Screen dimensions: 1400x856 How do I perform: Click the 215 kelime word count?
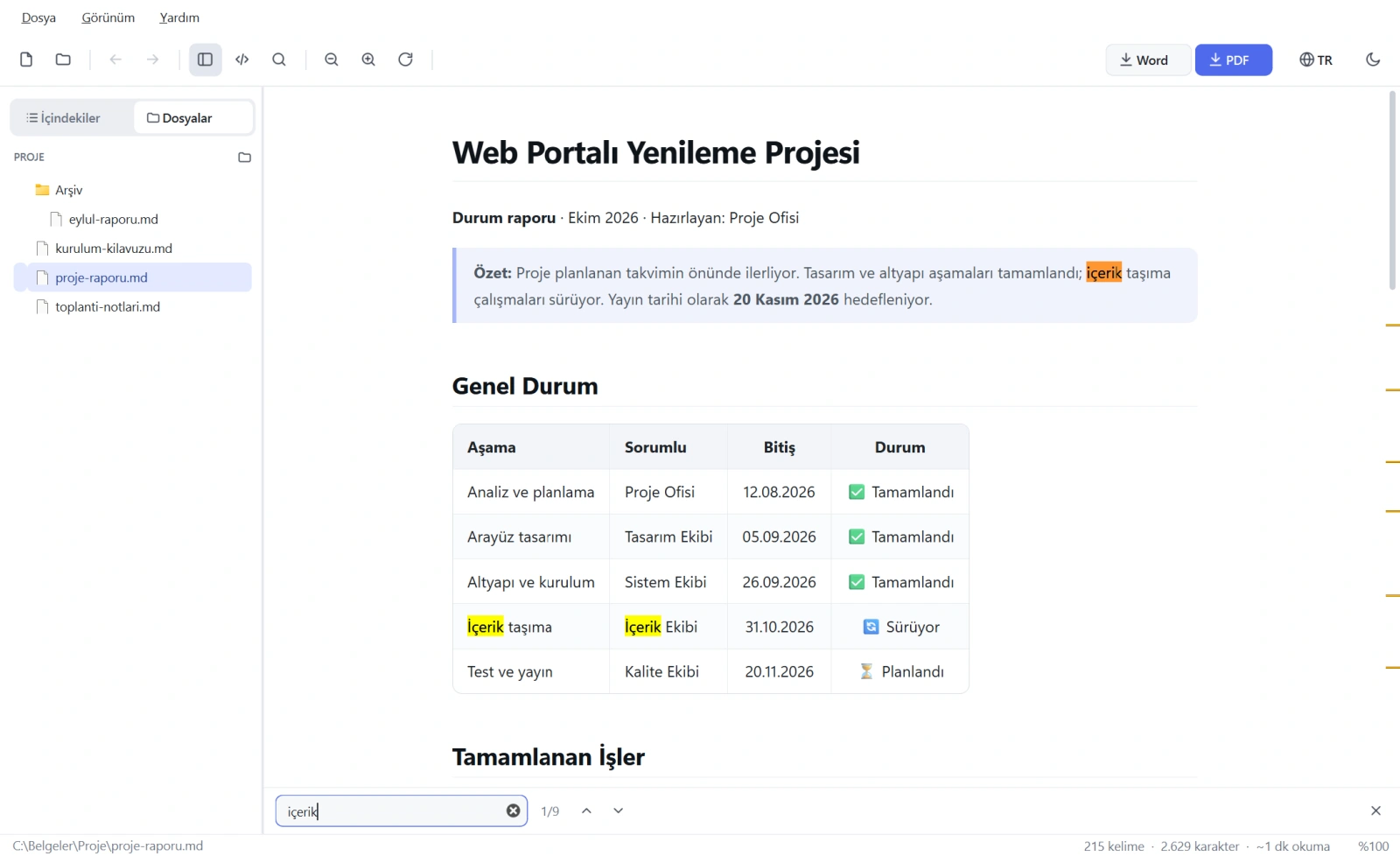point(1114,846)
